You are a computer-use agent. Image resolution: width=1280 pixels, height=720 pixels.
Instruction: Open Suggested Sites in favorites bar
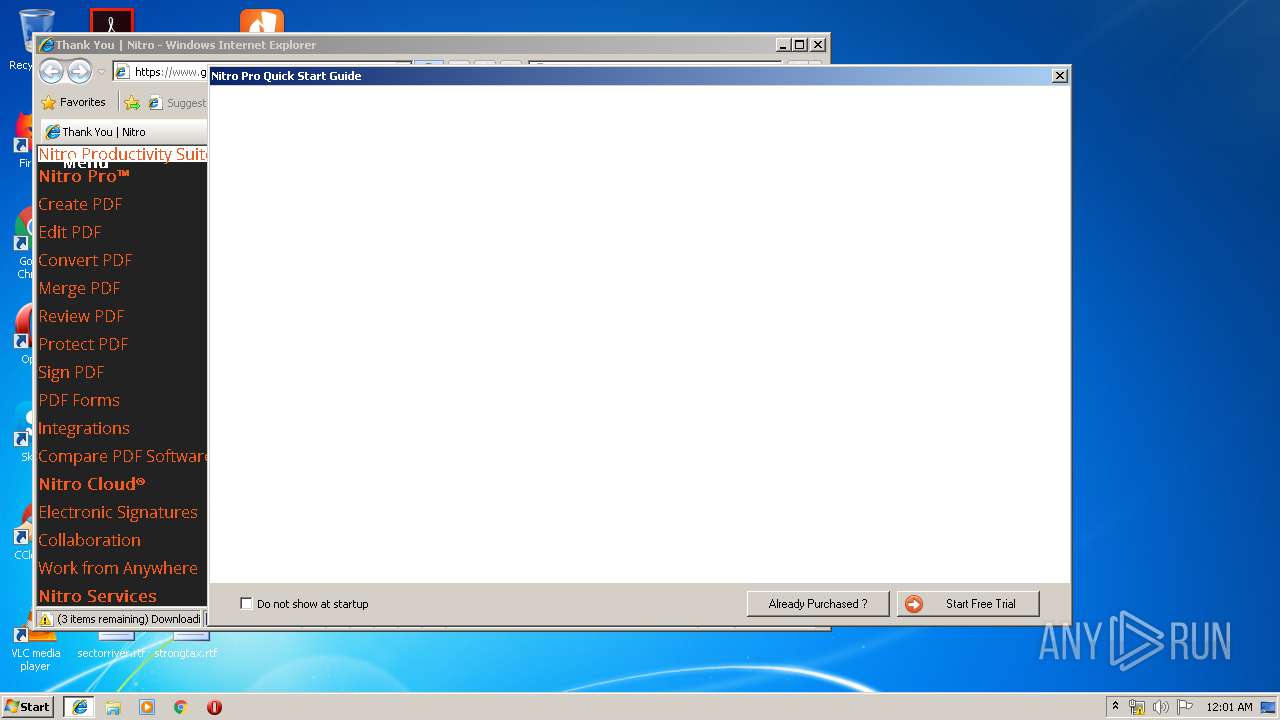pyautogui.click(x=177, y=102)
